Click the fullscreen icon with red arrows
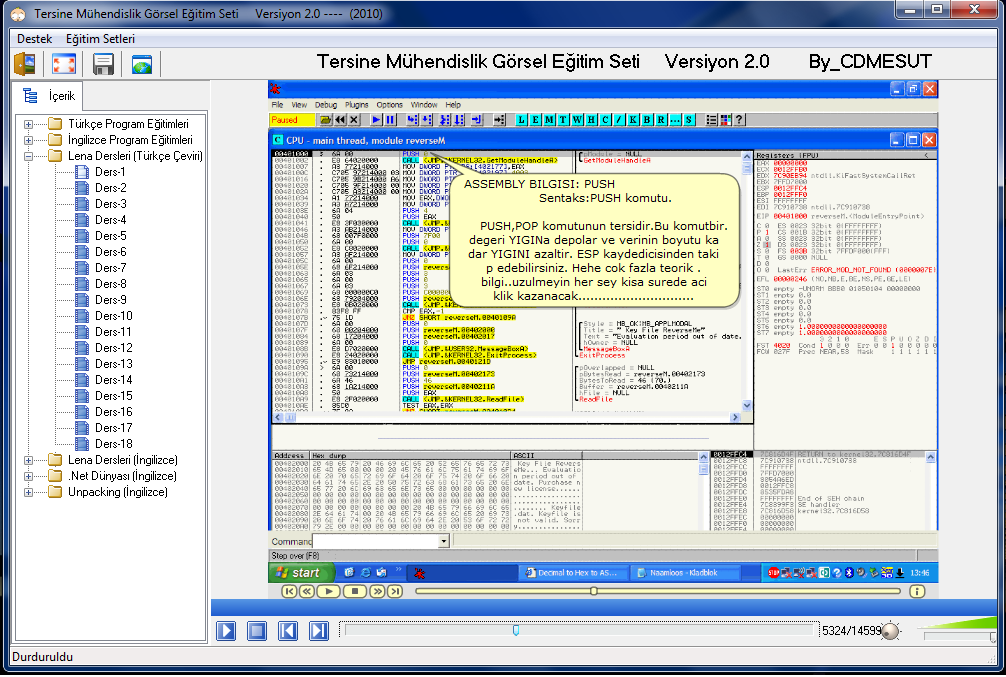This screenshot has width=1006, height=677. [64, 65]
